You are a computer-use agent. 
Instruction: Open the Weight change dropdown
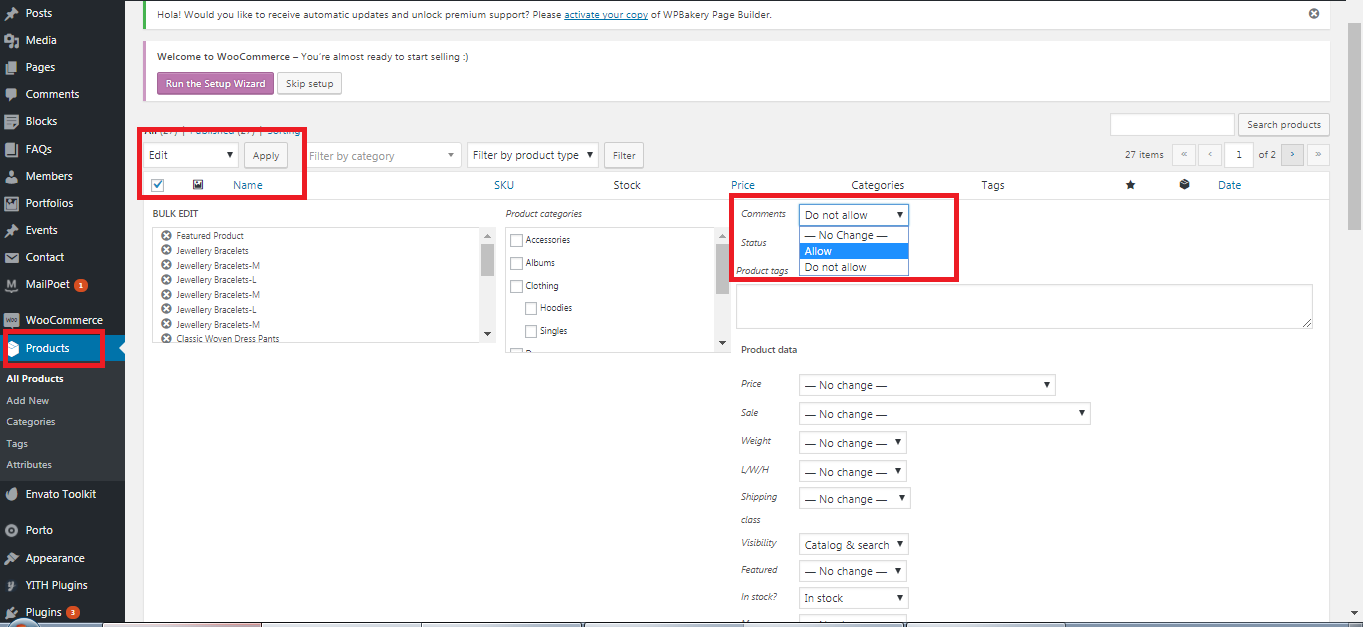point(853,443)
